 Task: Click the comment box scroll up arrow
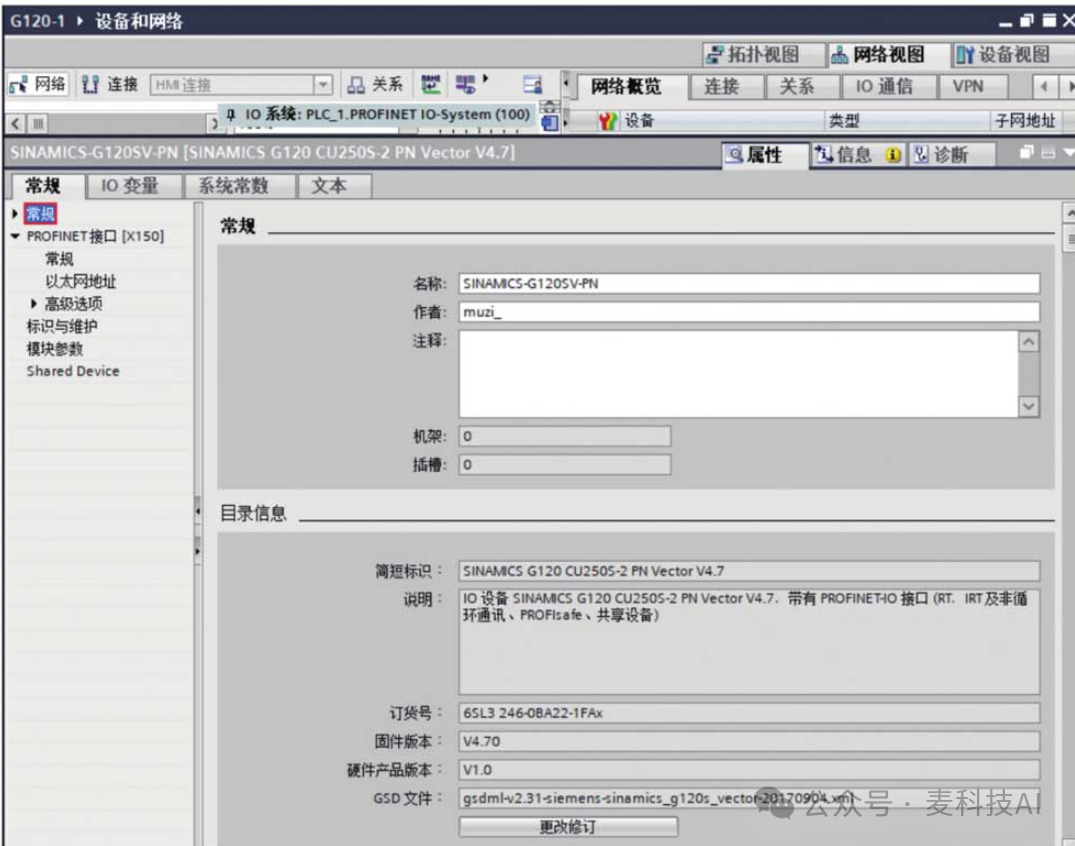(x=1029, y=341)
